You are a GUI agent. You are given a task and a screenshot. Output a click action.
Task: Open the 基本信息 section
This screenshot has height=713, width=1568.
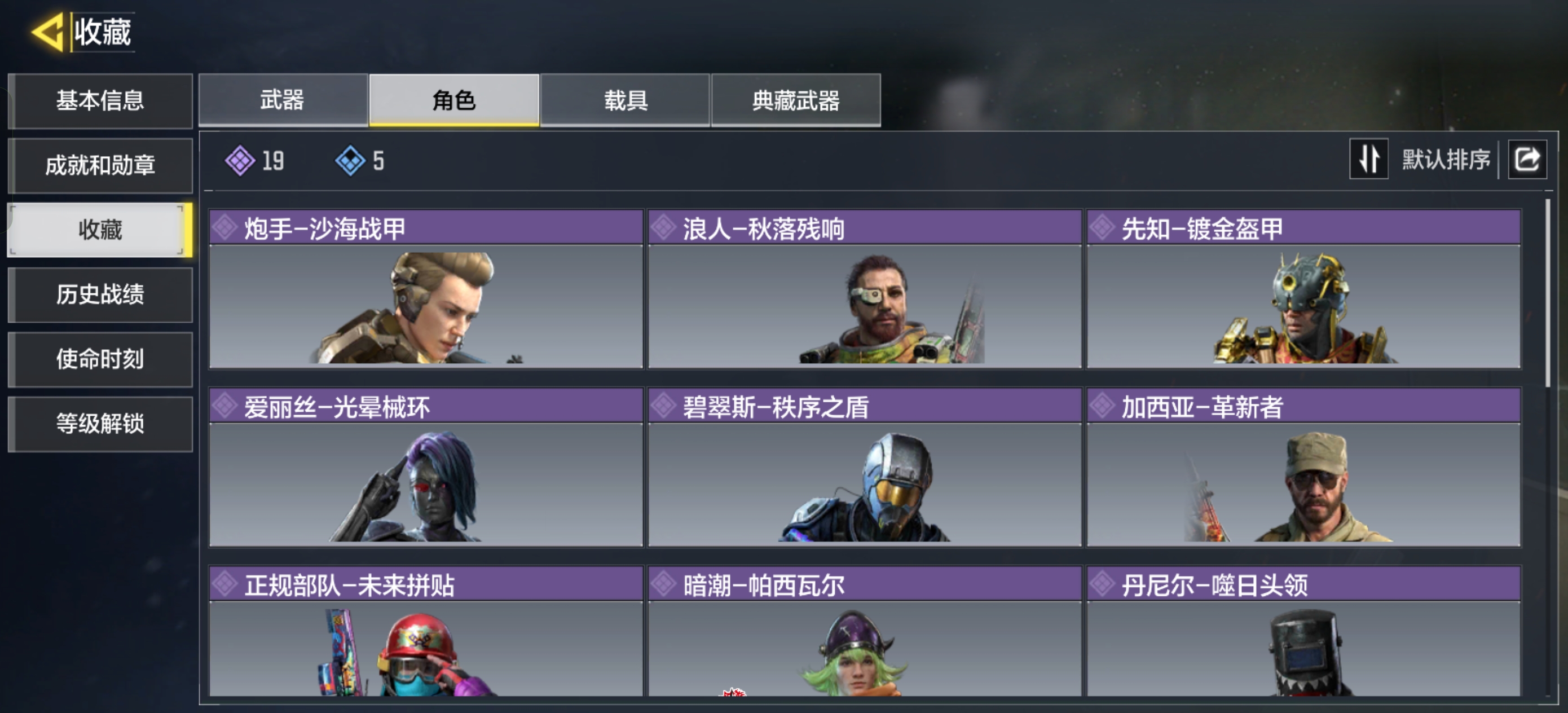100,100
